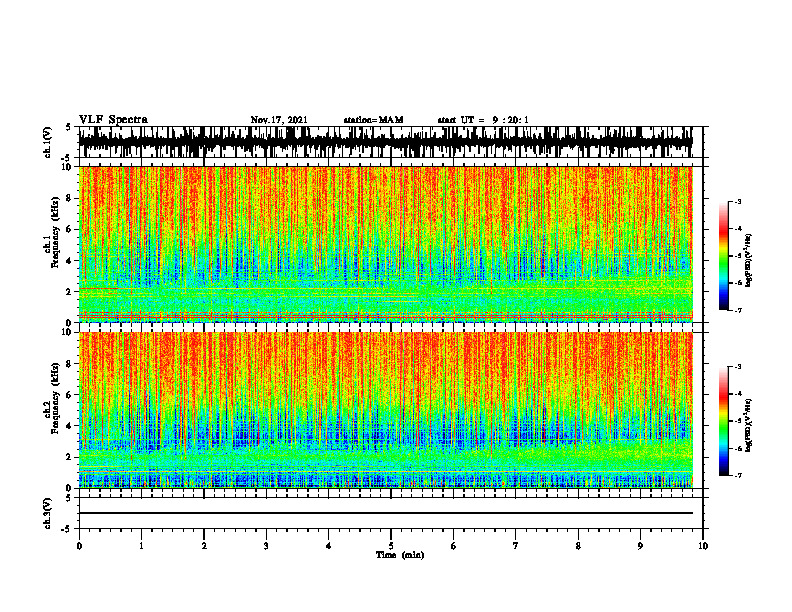The height and width of the screenshot is (612, 792).
Task: Click the -7 label on ch.1 color bar
Action: [738, 310]
